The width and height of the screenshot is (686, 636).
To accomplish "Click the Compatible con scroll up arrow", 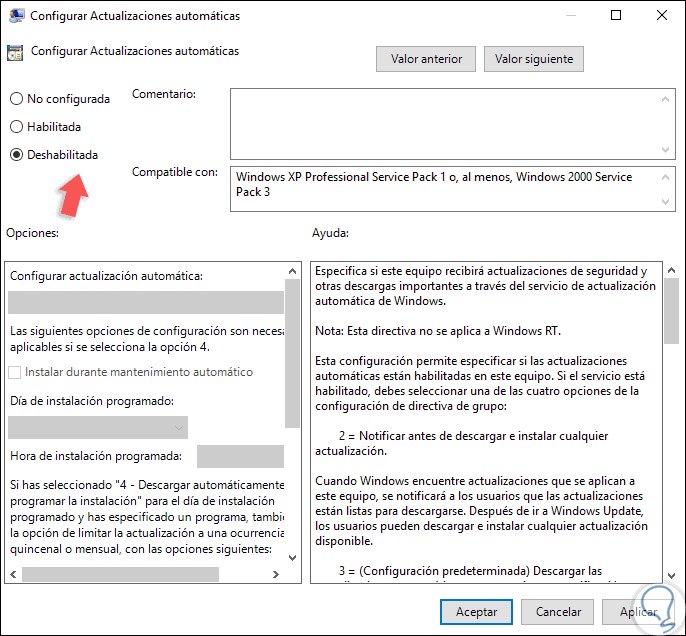I will 665,177.
